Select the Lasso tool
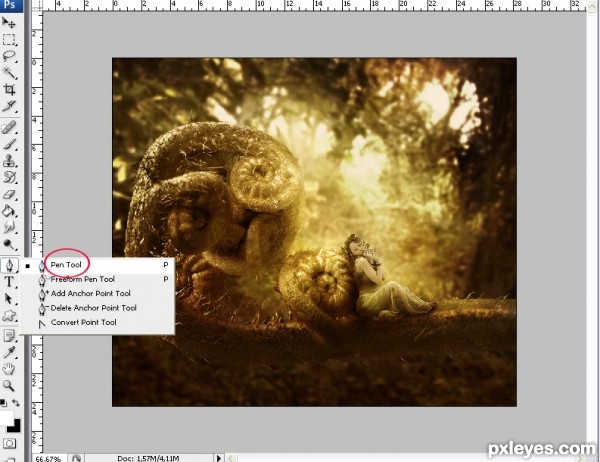Screen dimensions: 600x462 [9, 56]
